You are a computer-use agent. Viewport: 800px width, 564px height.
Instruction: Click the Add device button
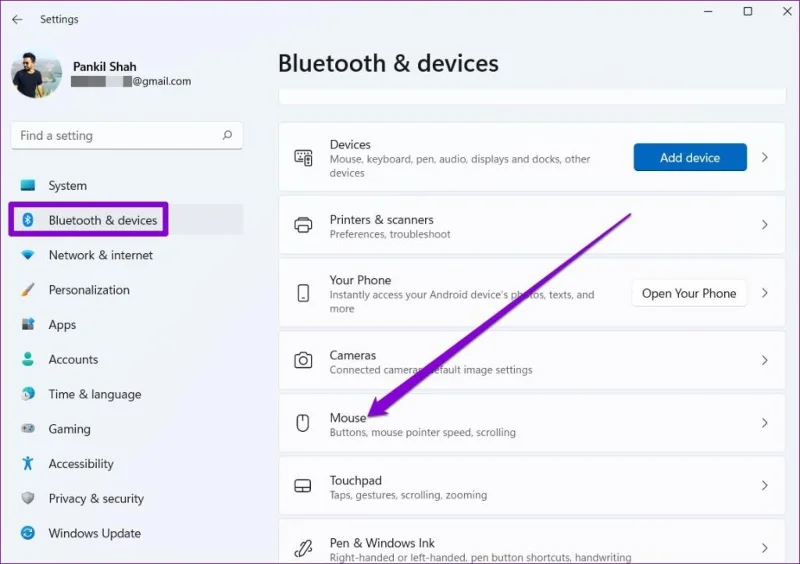(x=690, y=157)
